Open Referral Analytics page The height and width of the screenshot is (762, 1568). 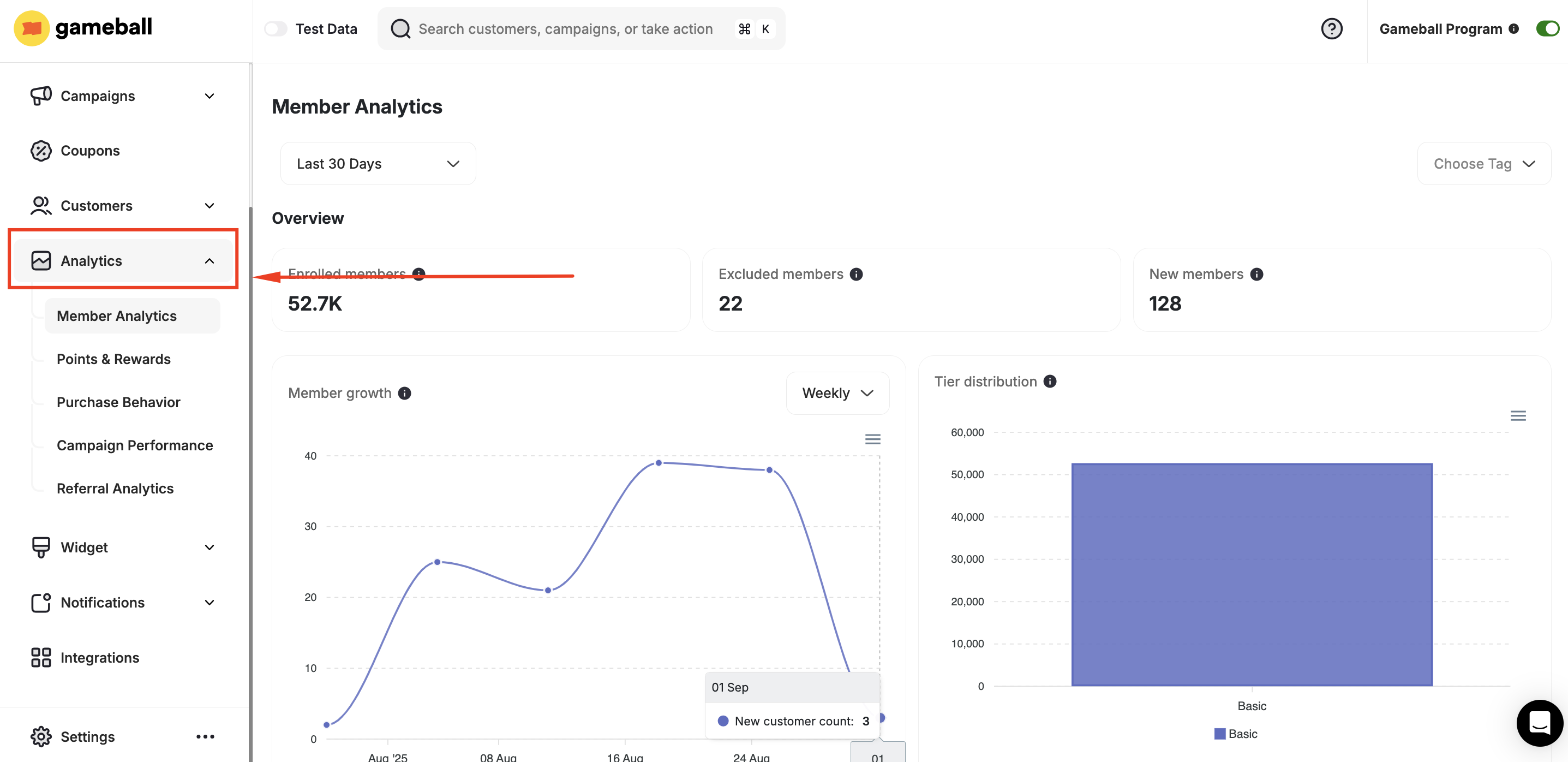(x=115, y=488)
